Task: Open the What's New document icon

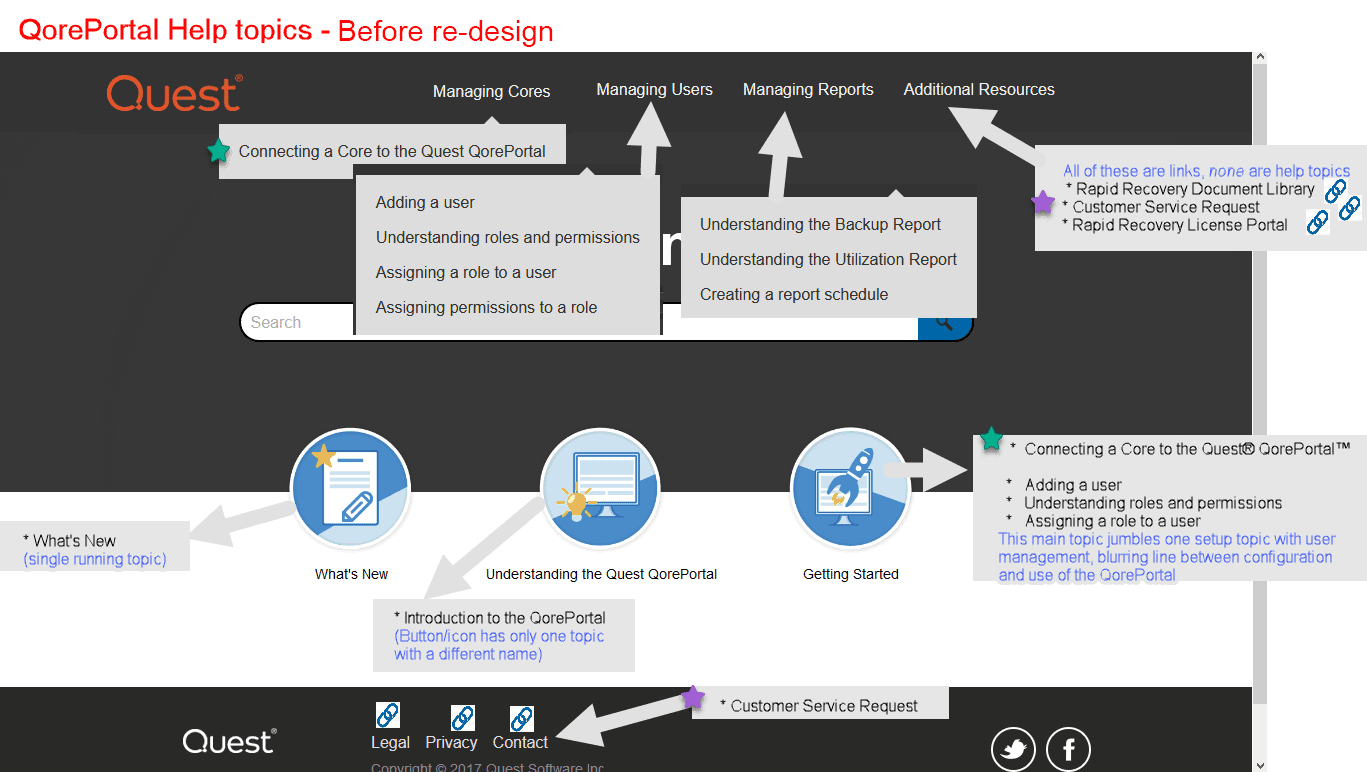Action: (350, 489)
